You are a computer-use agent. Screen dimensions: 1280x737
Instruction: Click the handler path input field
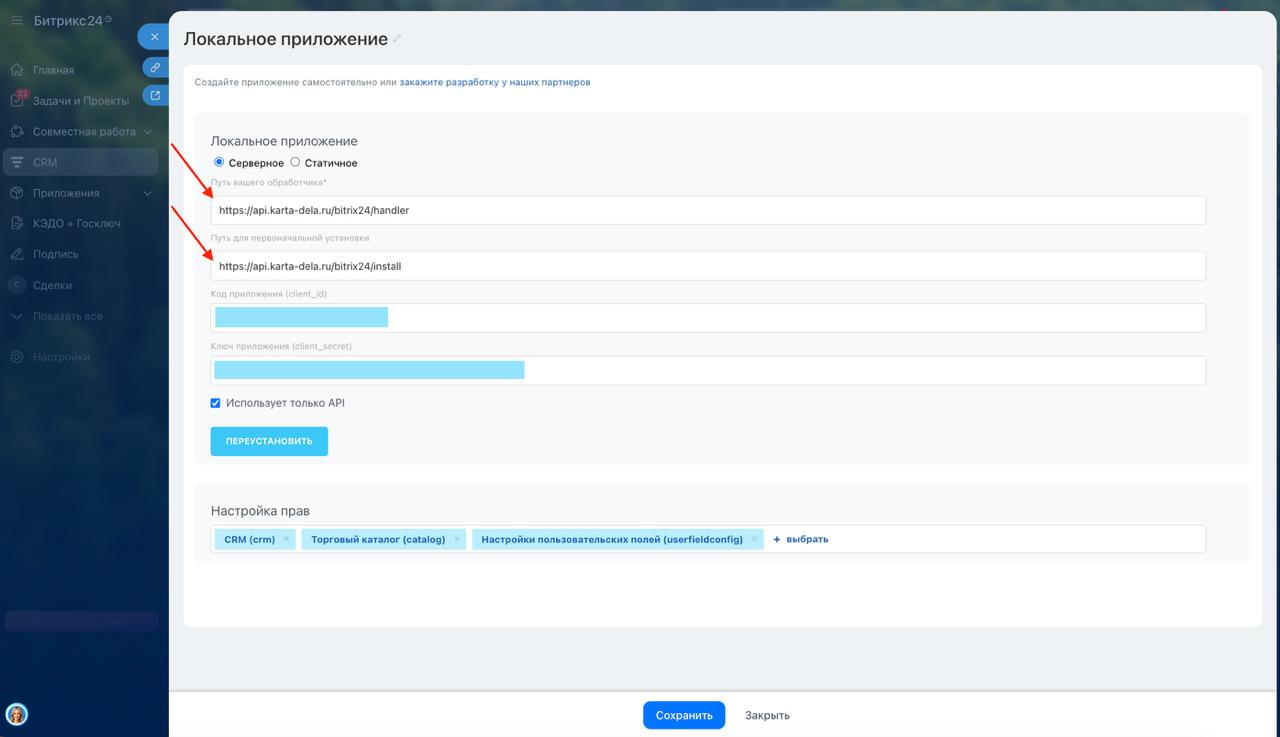tap(707, 210)
